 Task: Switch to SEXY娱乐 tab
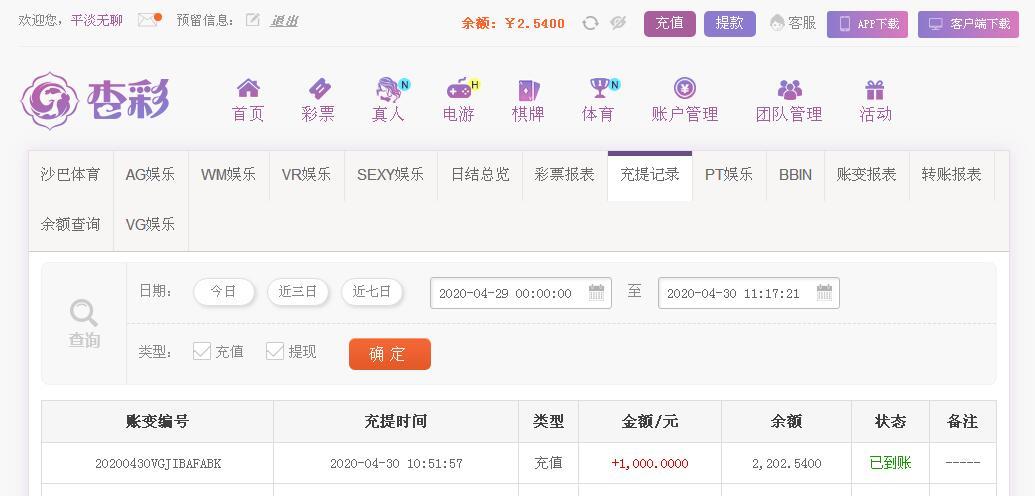(x=390, y=175)
